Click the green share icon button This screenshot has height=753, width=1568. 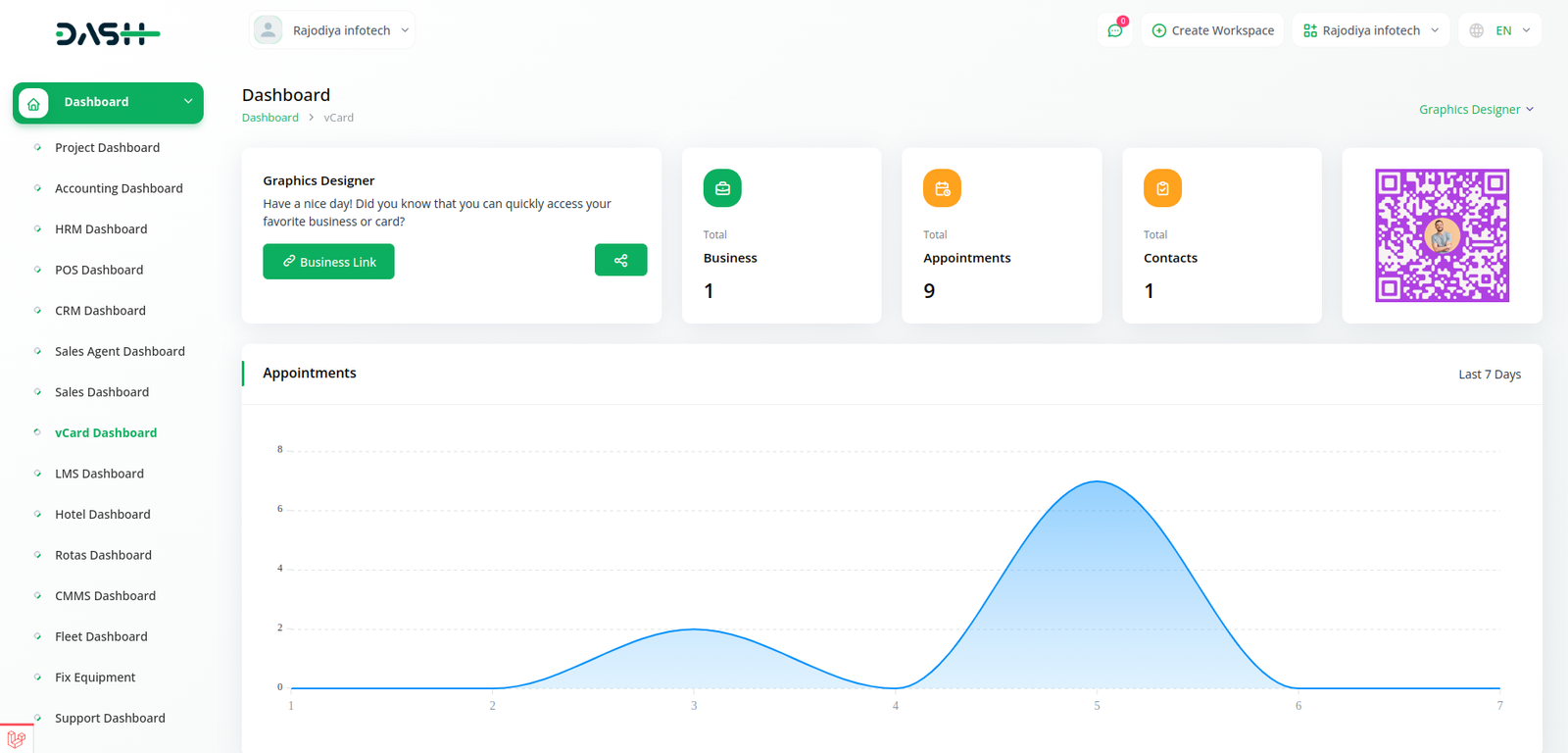tap(620, 260)
